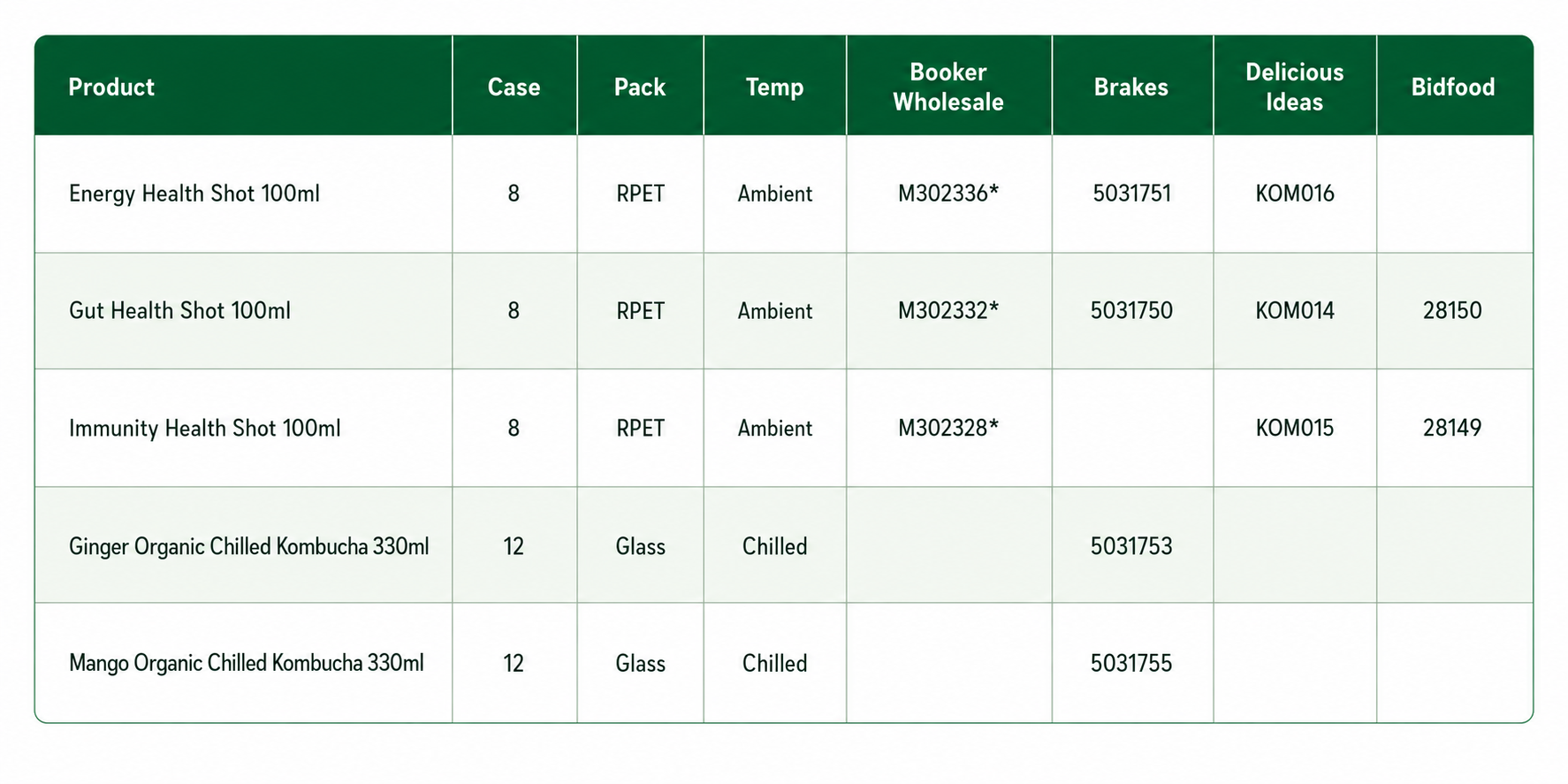Screen dimensions: 1568x784
Task: Click the Product column header
Action: [111, 87]
